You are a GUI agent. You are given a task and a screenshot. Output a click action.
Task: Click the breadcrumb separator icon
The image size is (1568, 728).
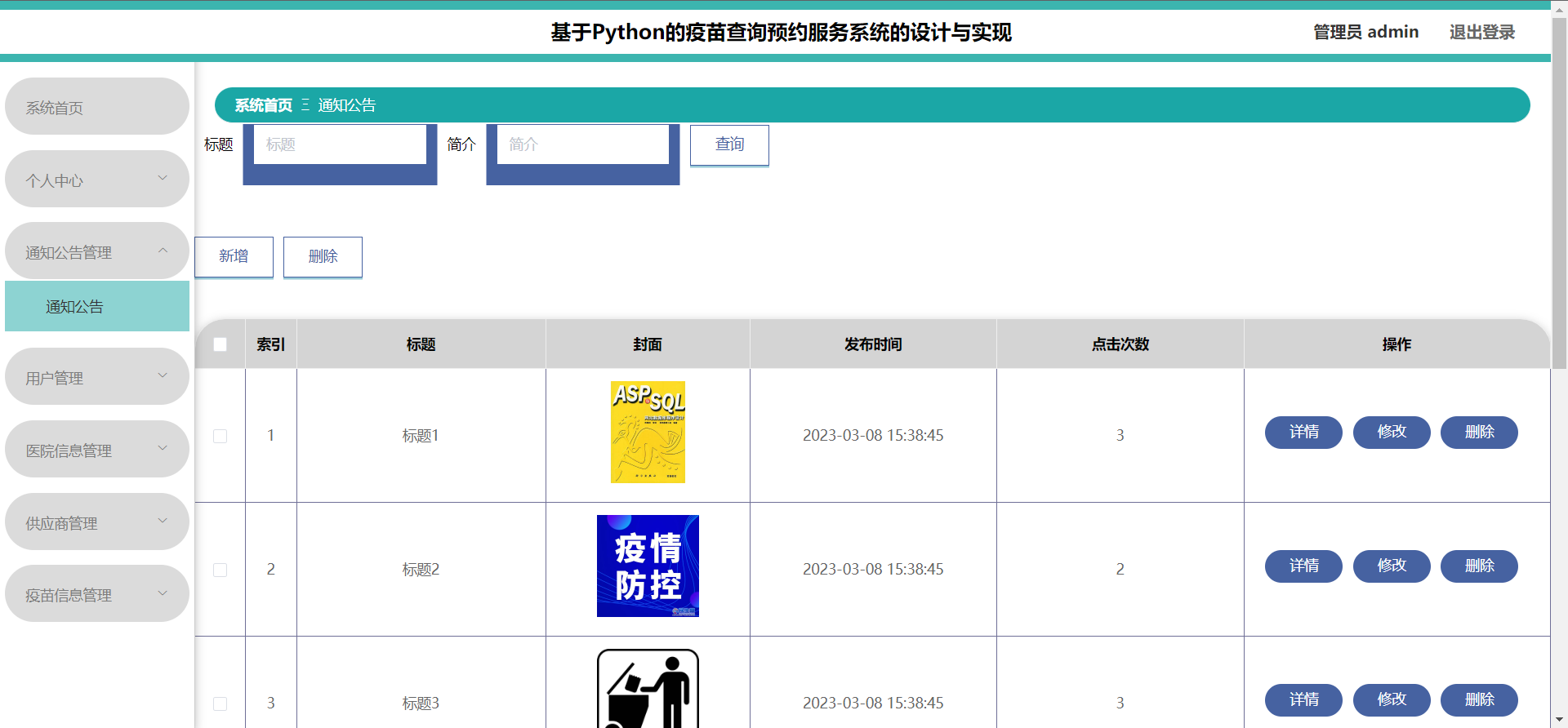pos(305,105)
